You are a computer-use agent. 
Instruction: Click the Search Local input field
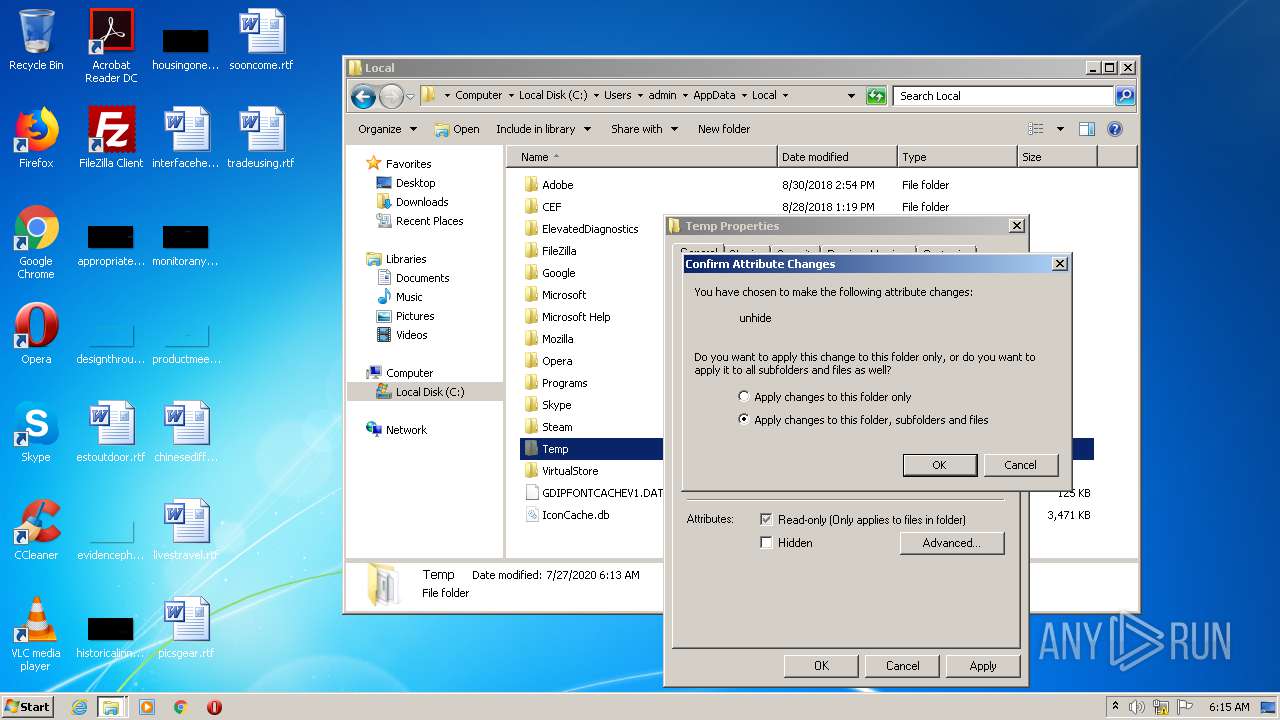[x=1003, y=96]
